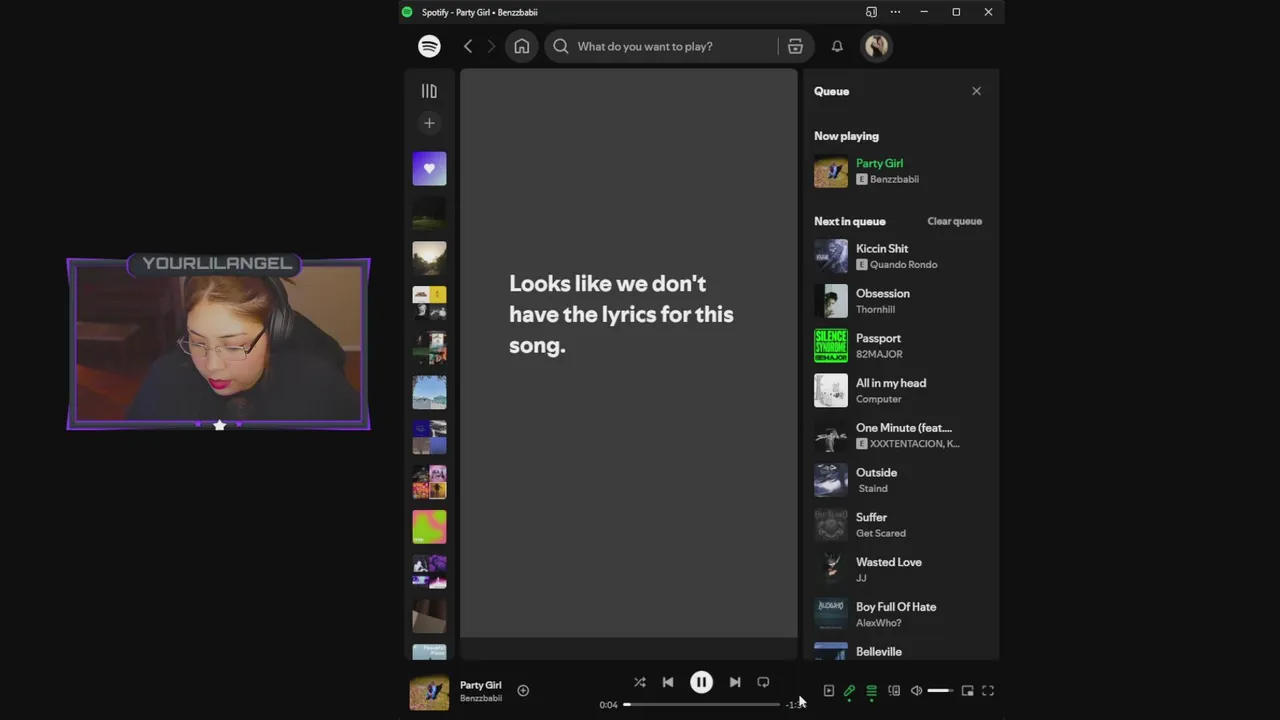Add Party Girl to Liked Songs

[523, 690]
